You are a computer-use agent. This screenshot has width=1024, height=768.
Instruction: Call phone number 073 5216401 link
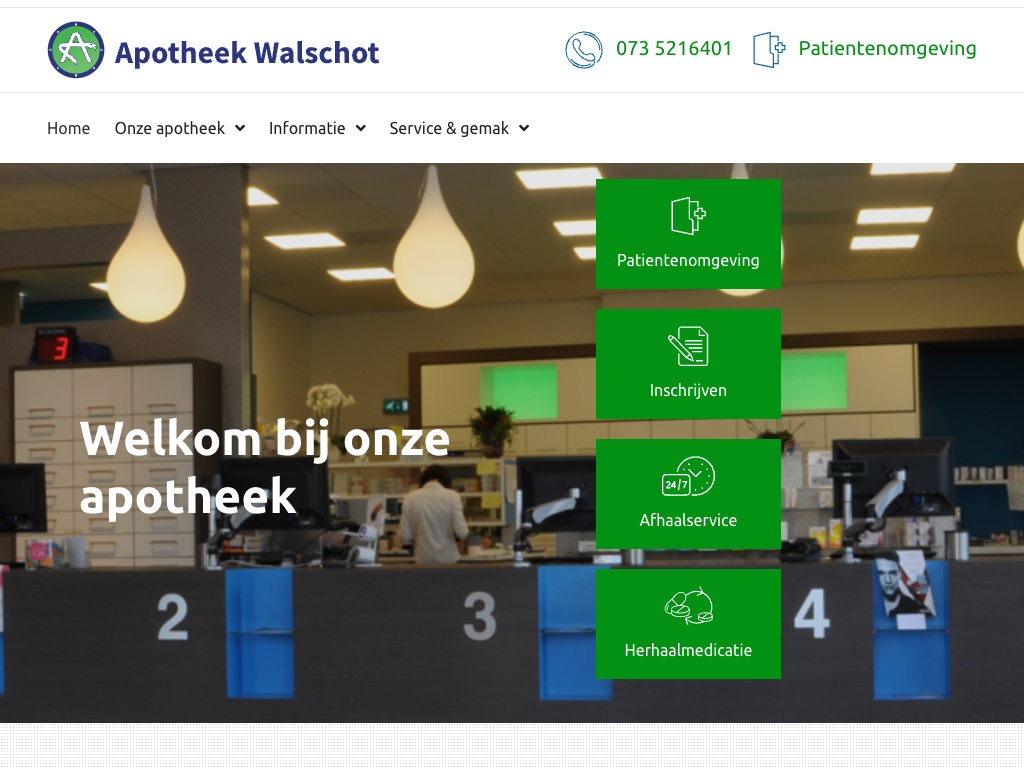[674, 48]
